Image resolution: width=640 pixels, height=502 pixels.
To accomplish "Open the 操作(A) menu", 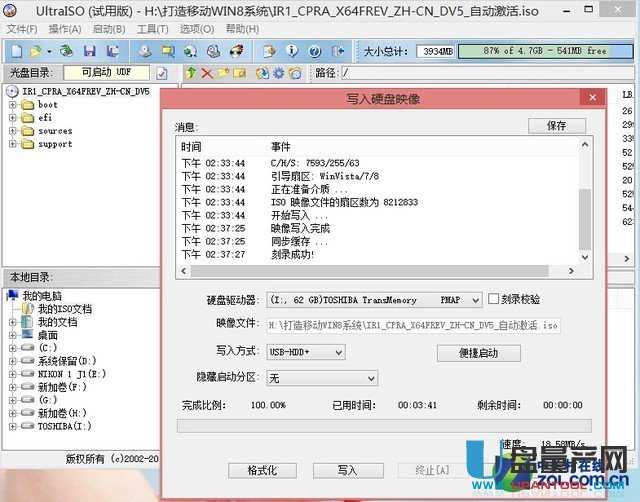I will point(65,29).
